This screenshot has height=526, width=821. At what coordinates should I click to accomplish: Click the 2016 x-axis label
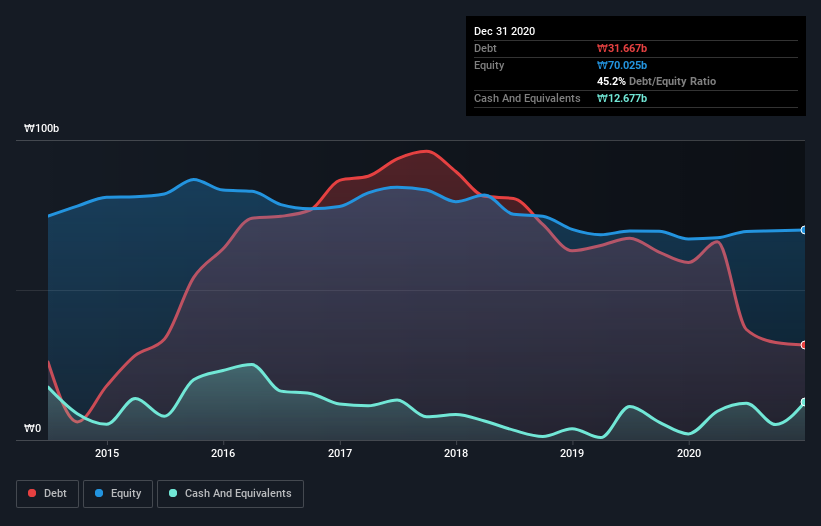click(x=223, y=453)
